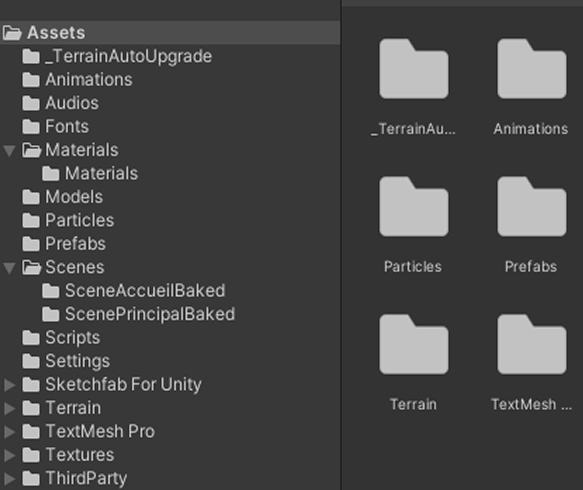Open the Prefabs folder icon in grid

click(532, 206)
